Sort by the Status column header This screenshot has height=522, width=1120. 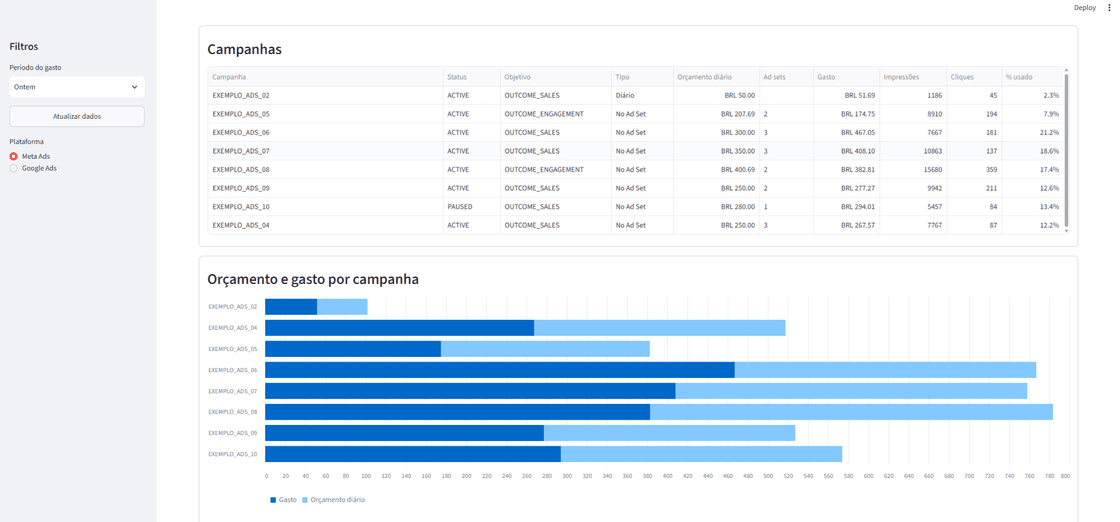(471, 76)
